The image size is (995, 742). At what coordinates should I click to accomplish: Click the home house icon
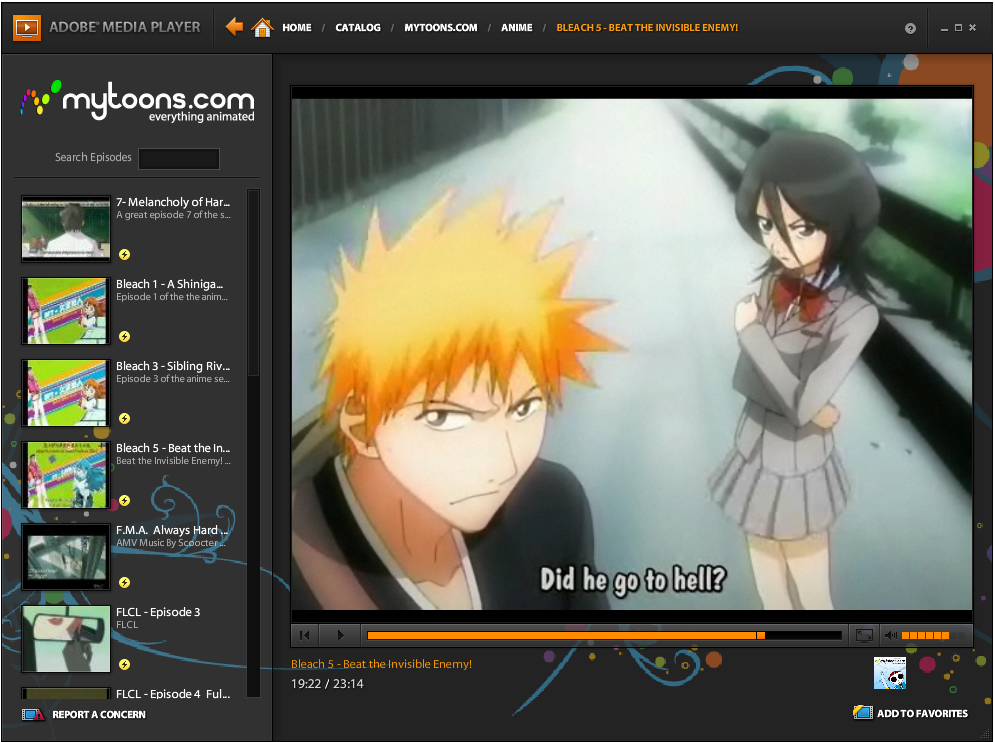261,27
